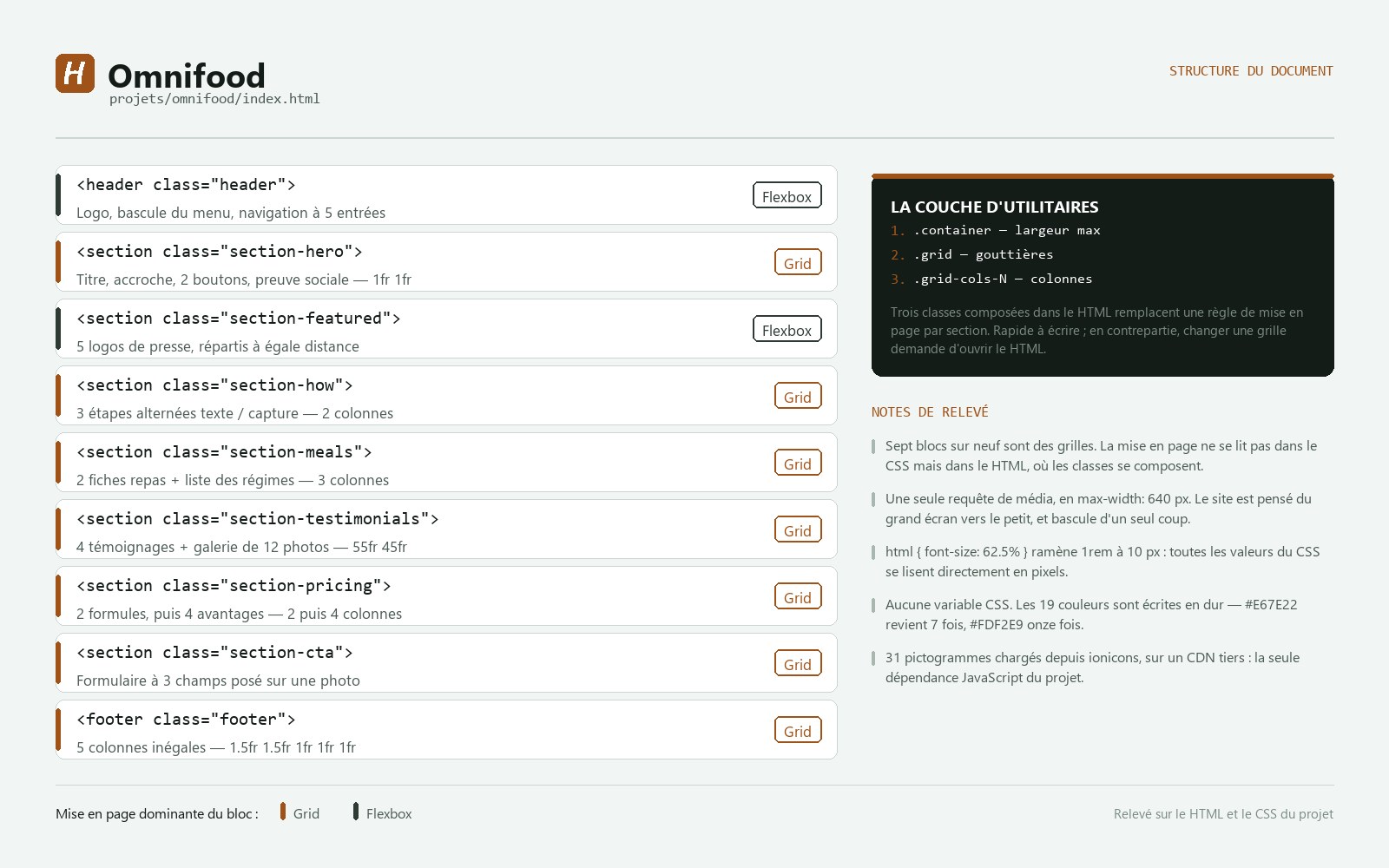Click the Grid badge on section-how row
The height and width of the screenshot is (868, 1389).
[797, 396]
